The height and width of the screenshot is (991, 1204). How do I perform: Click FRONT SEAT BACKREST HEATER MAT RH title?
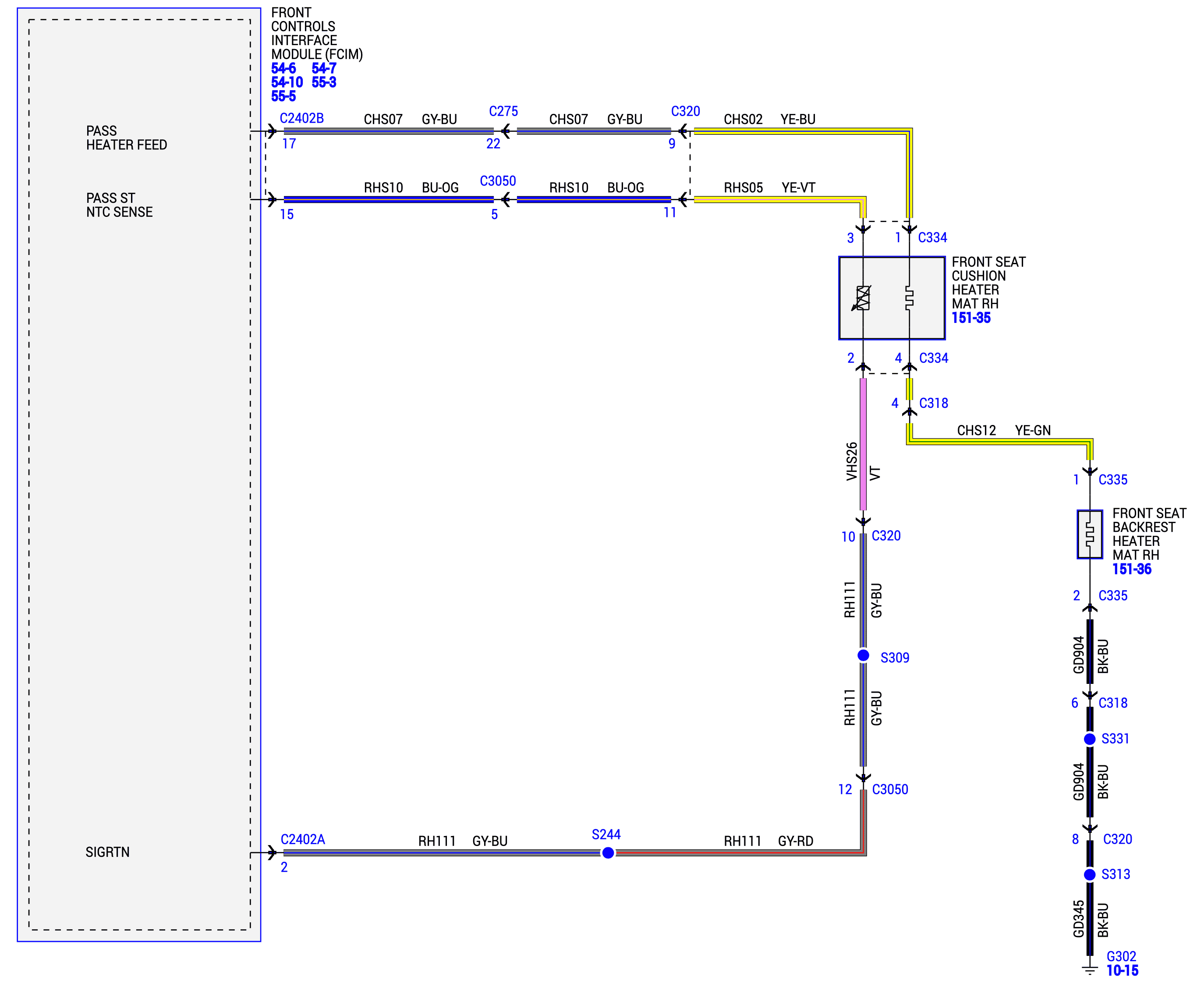[1149, 534]
